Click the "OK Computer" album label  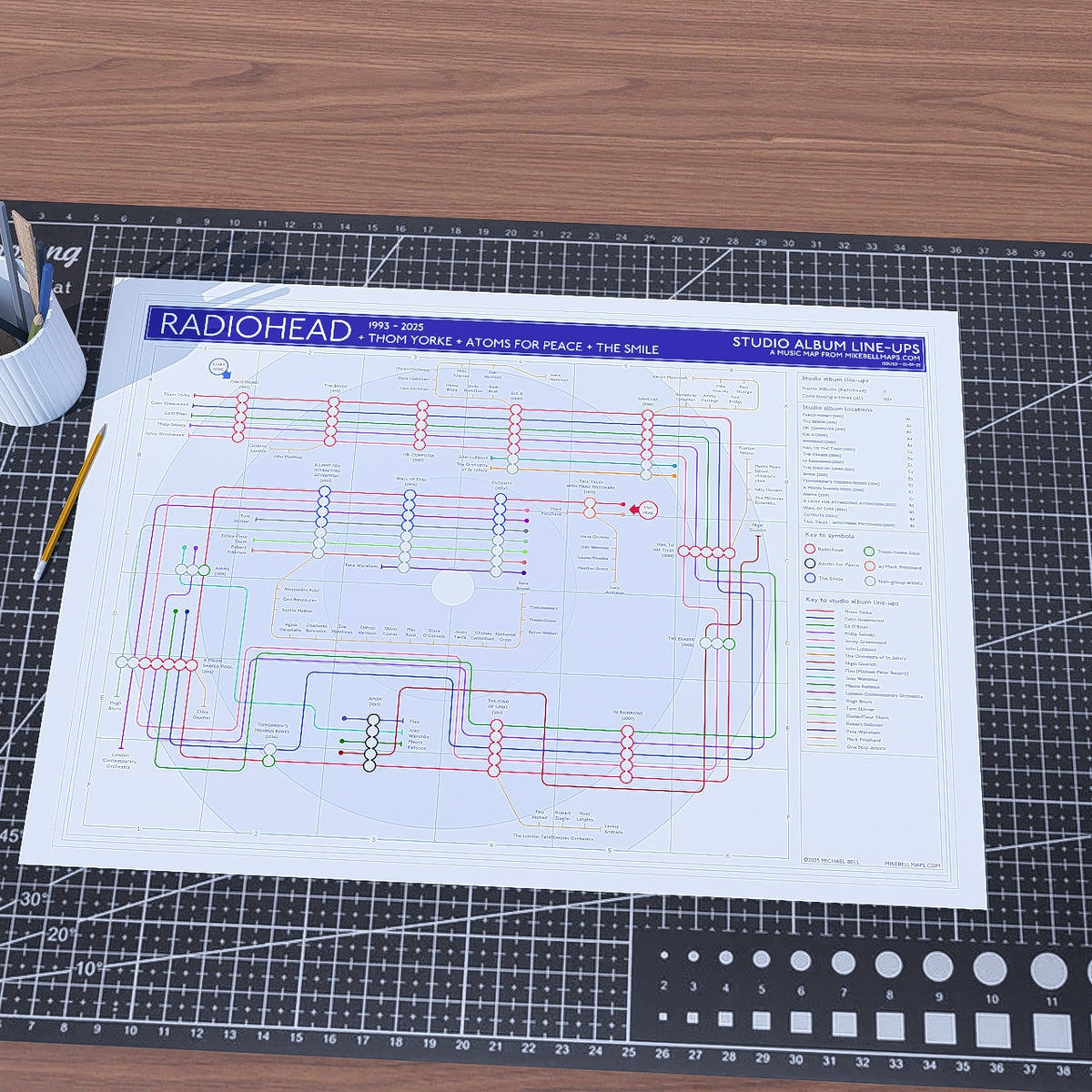(x=419, y=458)
